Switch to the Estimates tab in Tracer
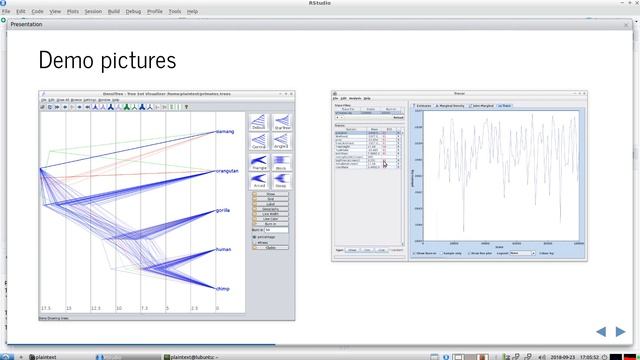Image resolution: width=640 pixels, height=360 pixels. tap(422, 106)
